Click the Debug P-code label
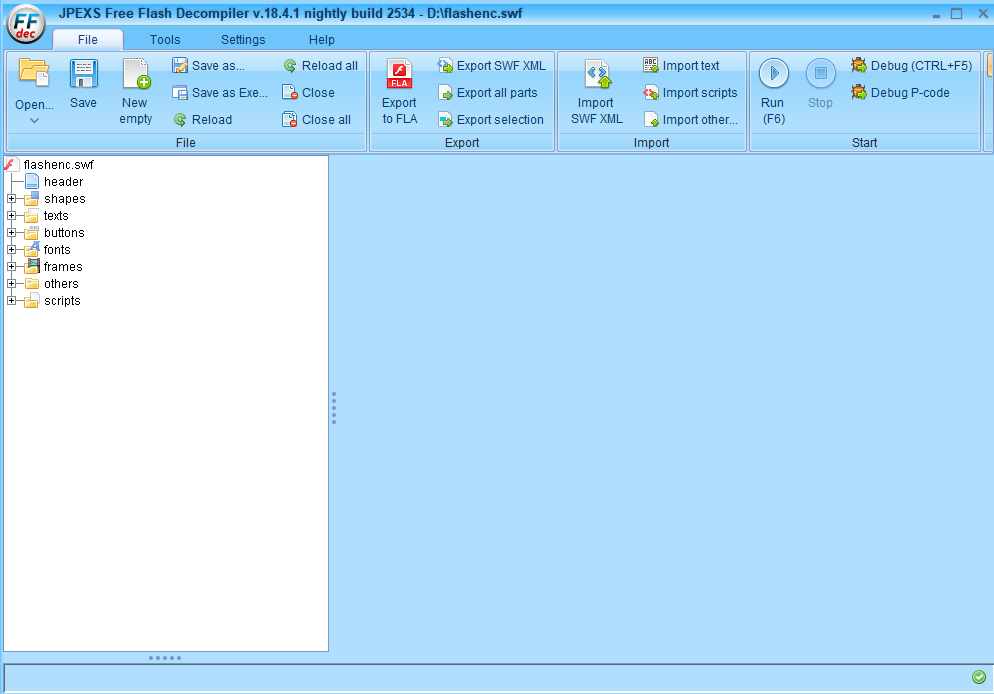The height and width of the screenshot is (694, 994). 910,93
